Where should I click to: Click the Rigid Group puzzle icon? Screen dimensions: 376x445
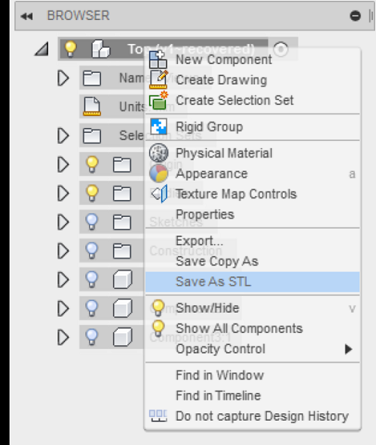pos(158,127)
